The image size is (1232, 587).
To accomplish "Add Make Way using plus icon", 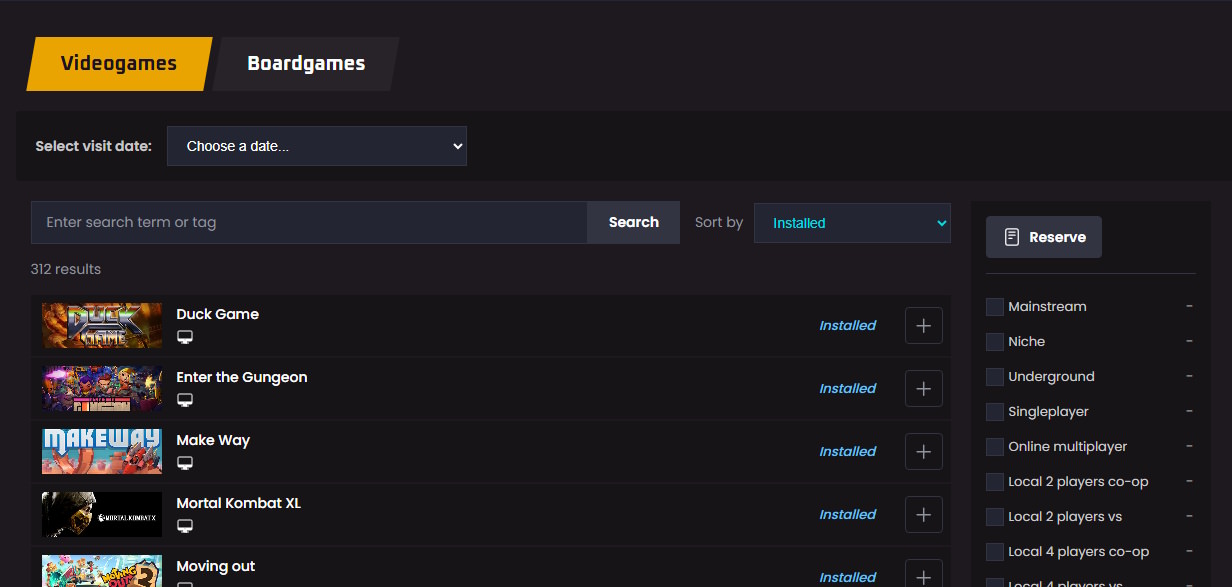I will 923,452.
